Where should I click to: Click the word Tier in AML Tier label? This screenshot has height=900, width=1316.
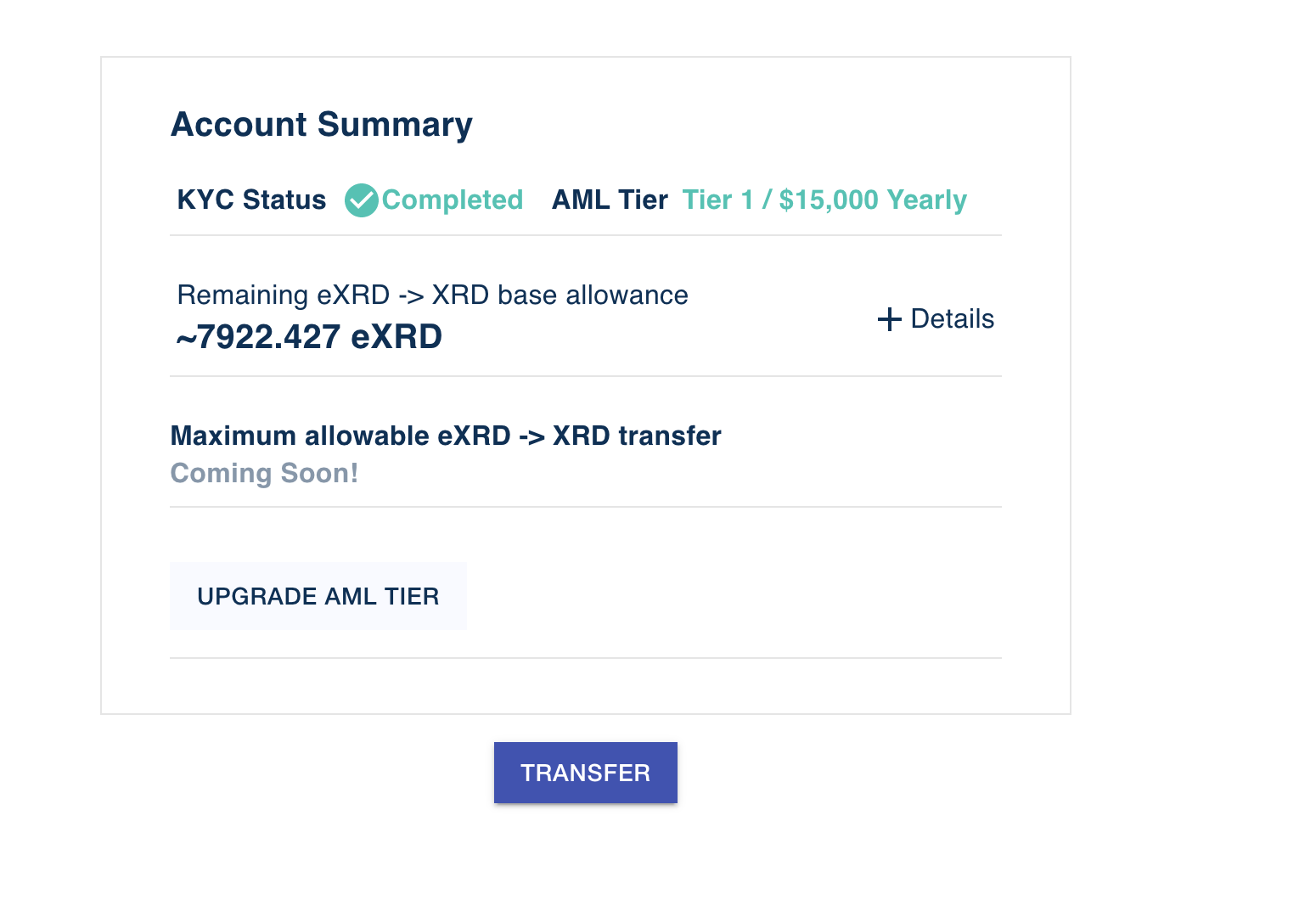(643, 200)
